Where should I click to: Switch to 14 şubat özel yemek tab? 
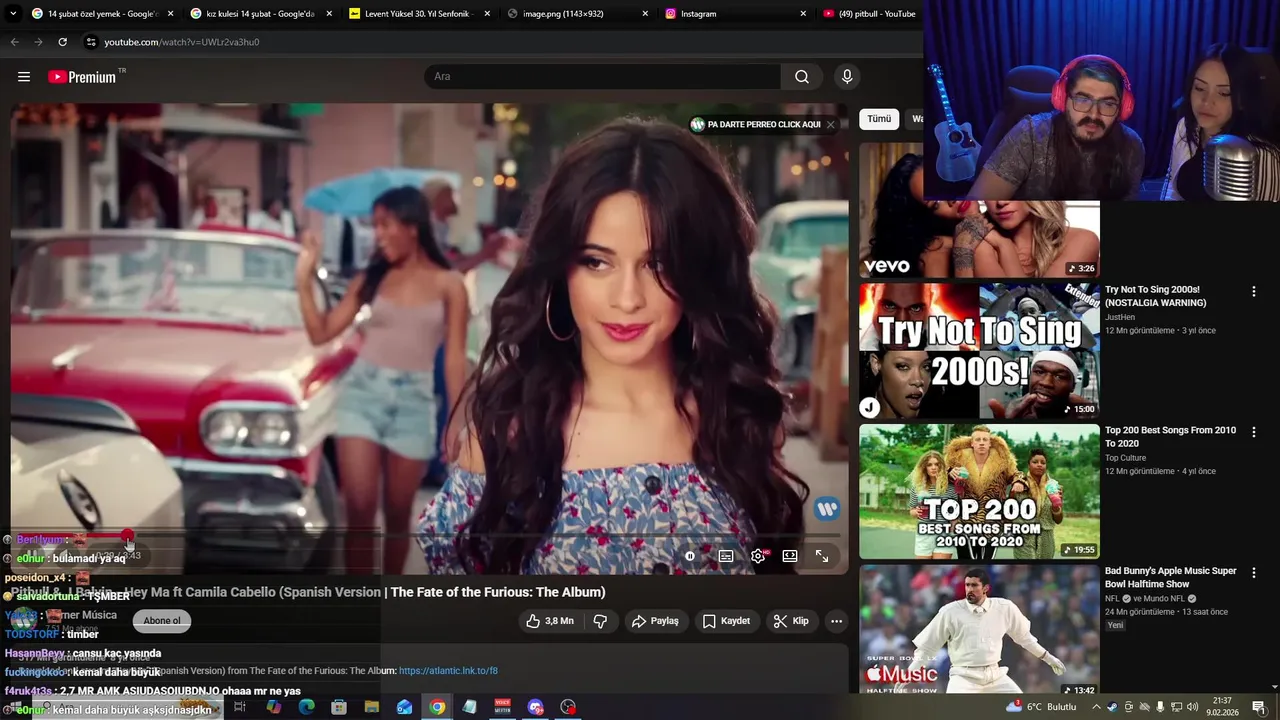click(102, 14)
